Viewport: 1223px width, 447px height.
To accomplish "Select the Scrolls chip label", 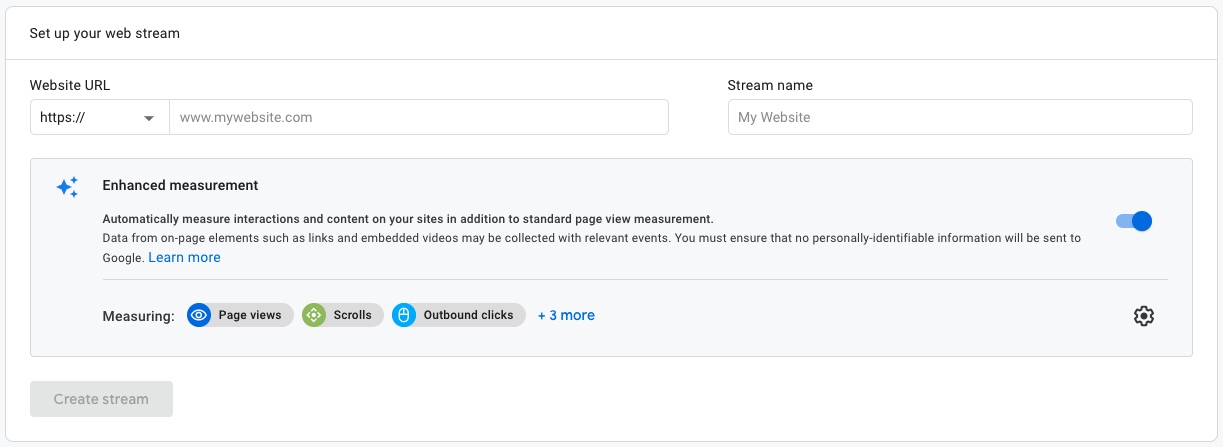I will (352, 315).
